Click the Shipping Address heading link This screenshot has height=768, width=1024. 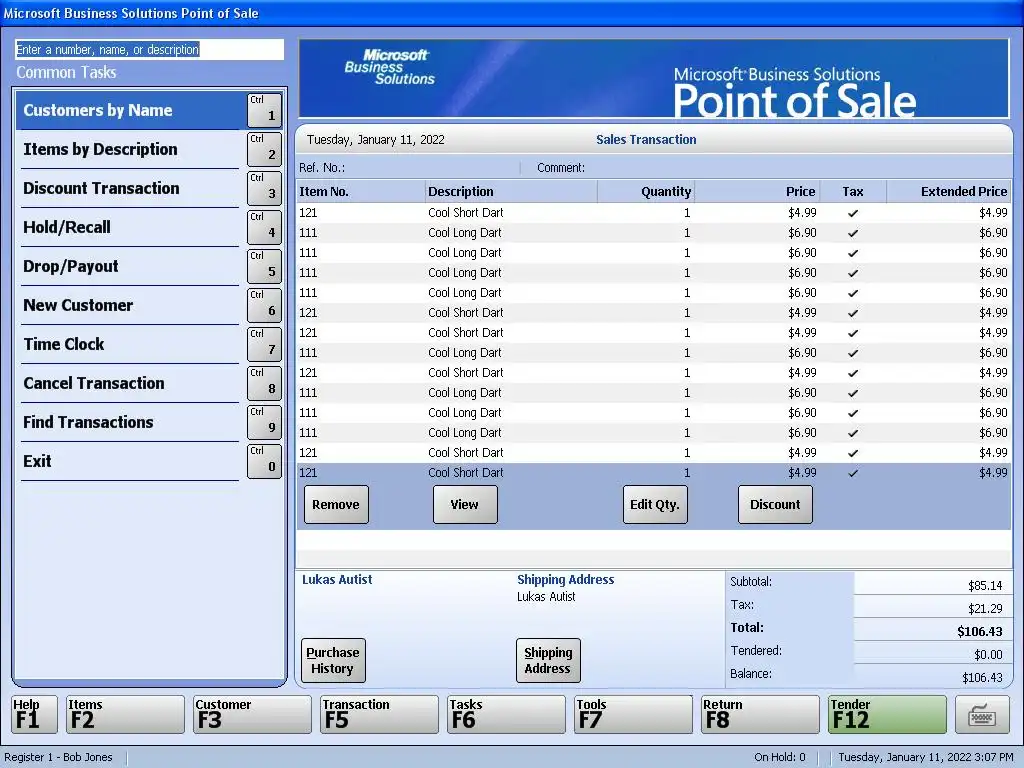coord(566,579)
